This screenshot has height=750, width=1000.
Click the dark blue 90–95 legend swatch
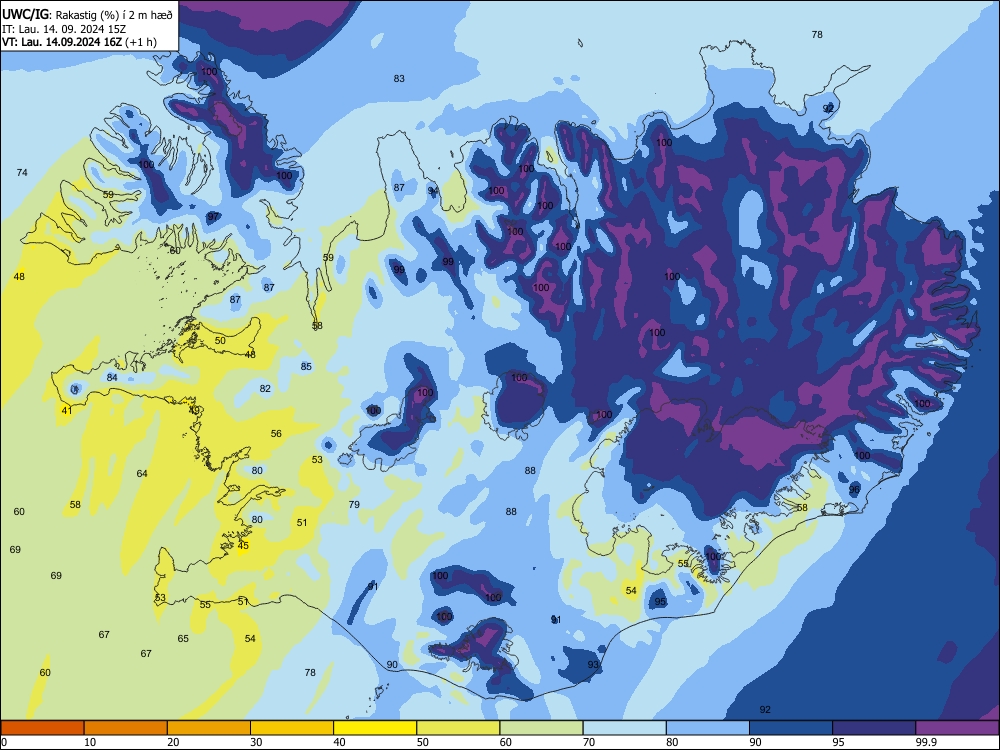[791, 728]
